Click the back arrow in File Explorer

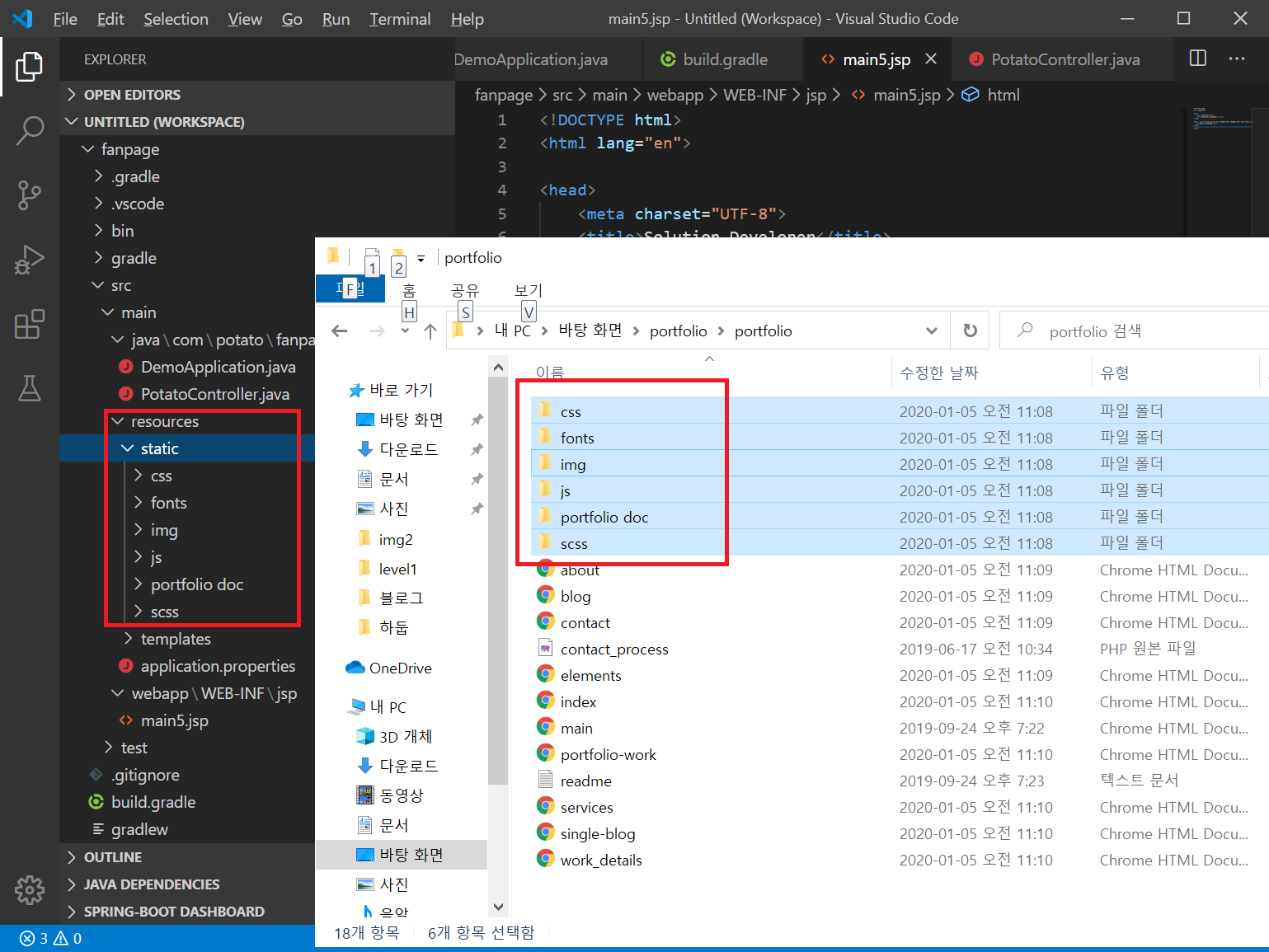tap(339, 331)
